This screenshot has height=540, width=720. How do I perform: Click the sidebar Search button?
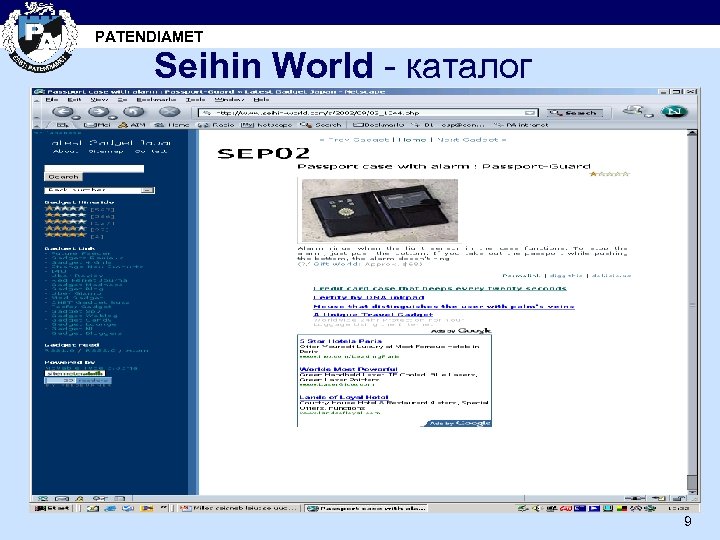pos(63,177)
